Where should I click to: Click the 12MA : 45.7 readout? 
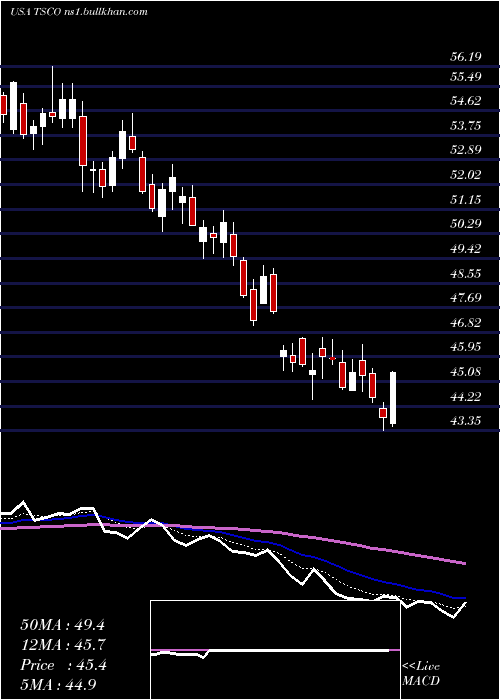tap(63, 645)
